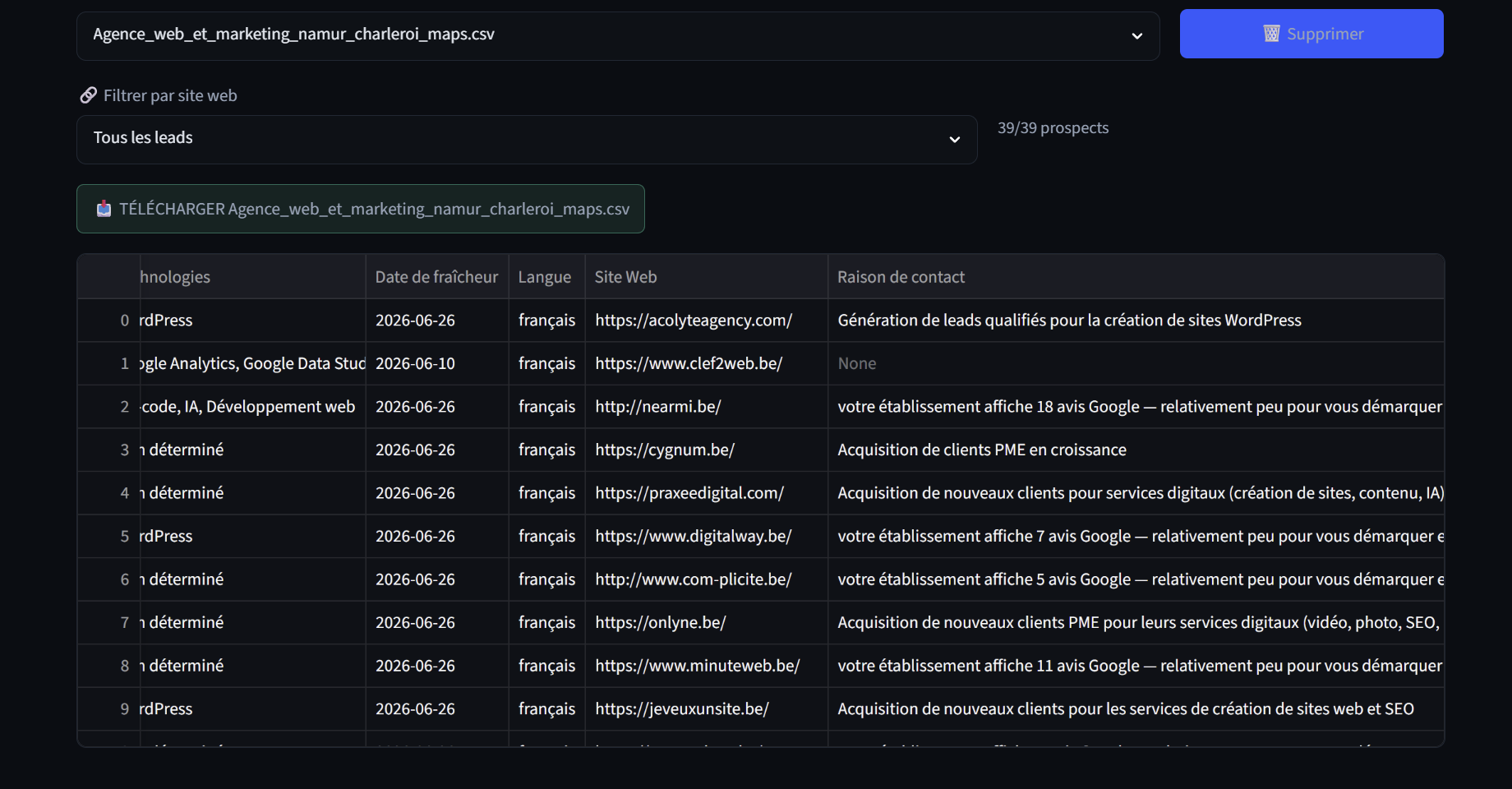Select https://www.digitalway.be/ cell
This screenshot has height=789, width=1512.
click(x=706, y=536)
